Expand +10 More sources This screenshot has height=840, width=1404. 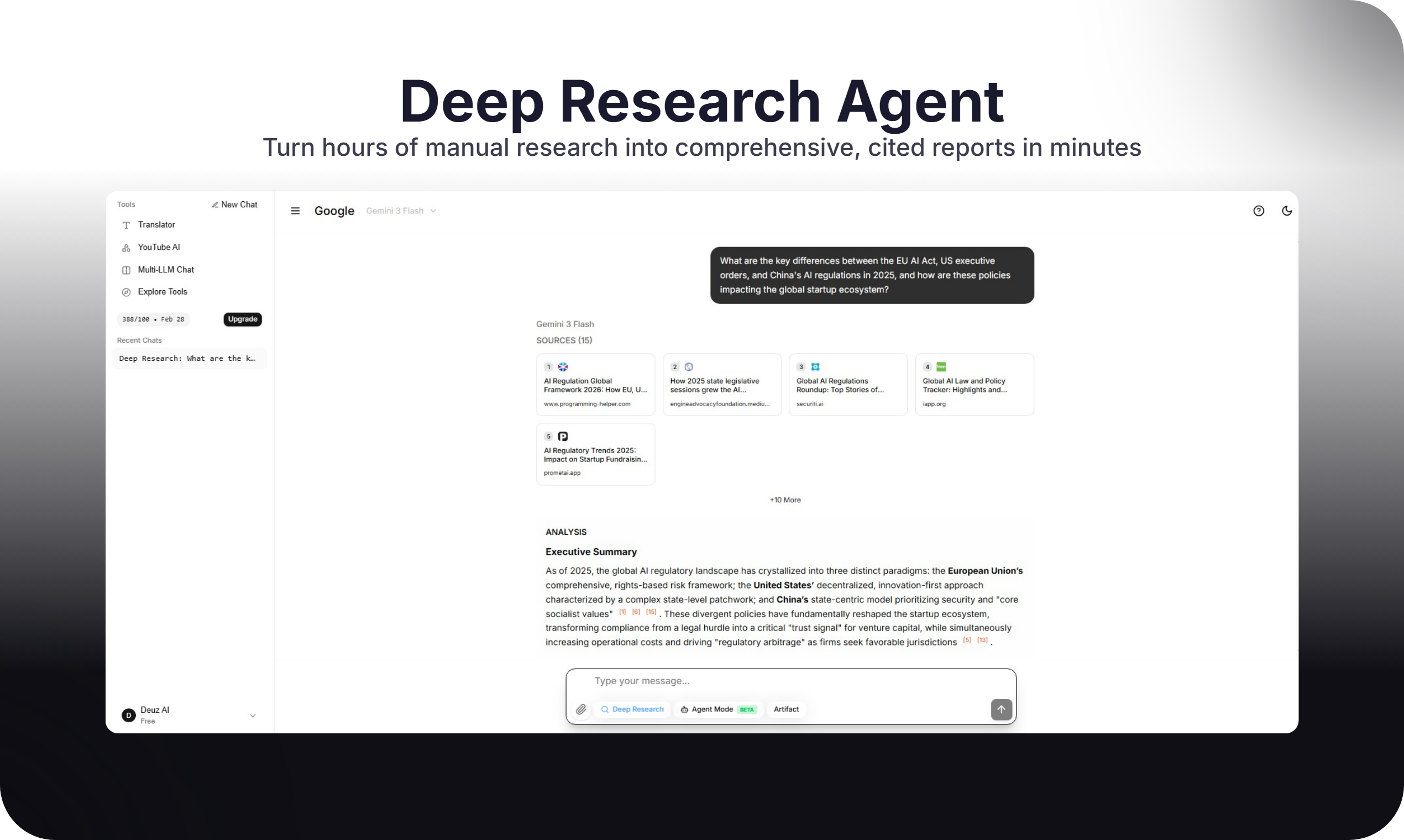785,500
